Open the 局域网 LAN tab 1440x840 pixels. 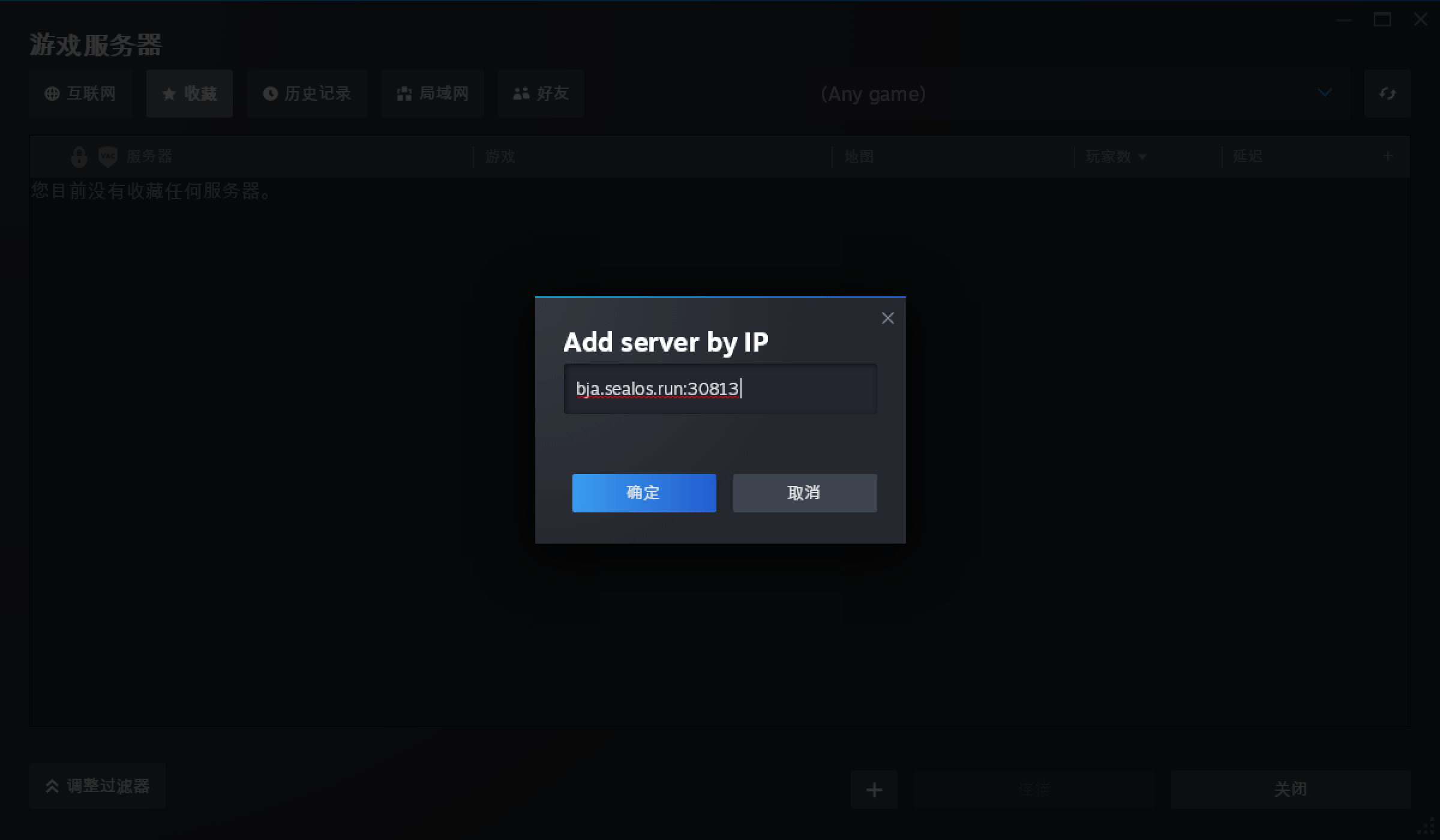433,94
